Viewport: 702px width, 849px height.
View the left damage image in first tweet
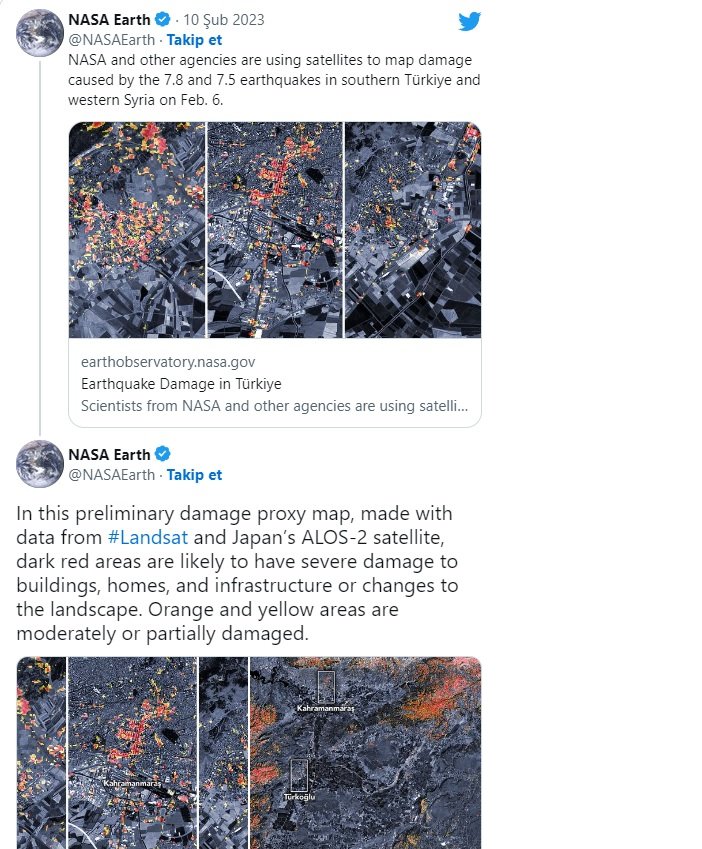136,230
